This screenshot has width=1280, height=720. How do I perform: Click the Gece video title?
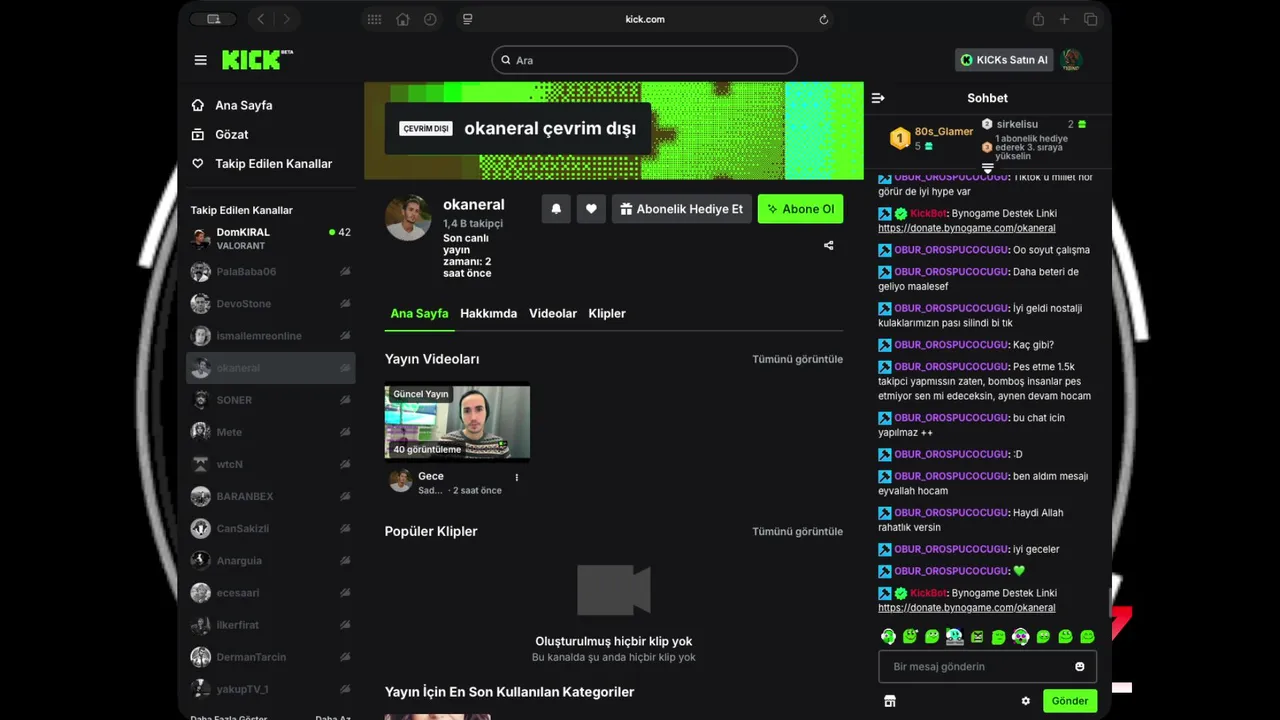pyautogui.click(x=431, y=476)
